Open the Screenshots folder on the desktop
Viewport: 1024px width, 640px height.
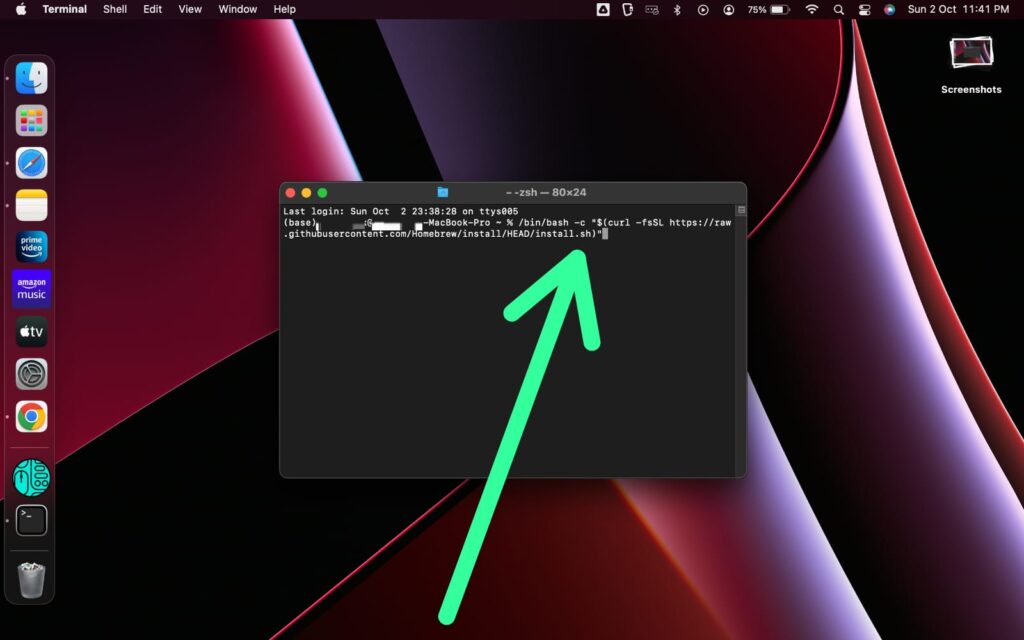coord(970,55)
